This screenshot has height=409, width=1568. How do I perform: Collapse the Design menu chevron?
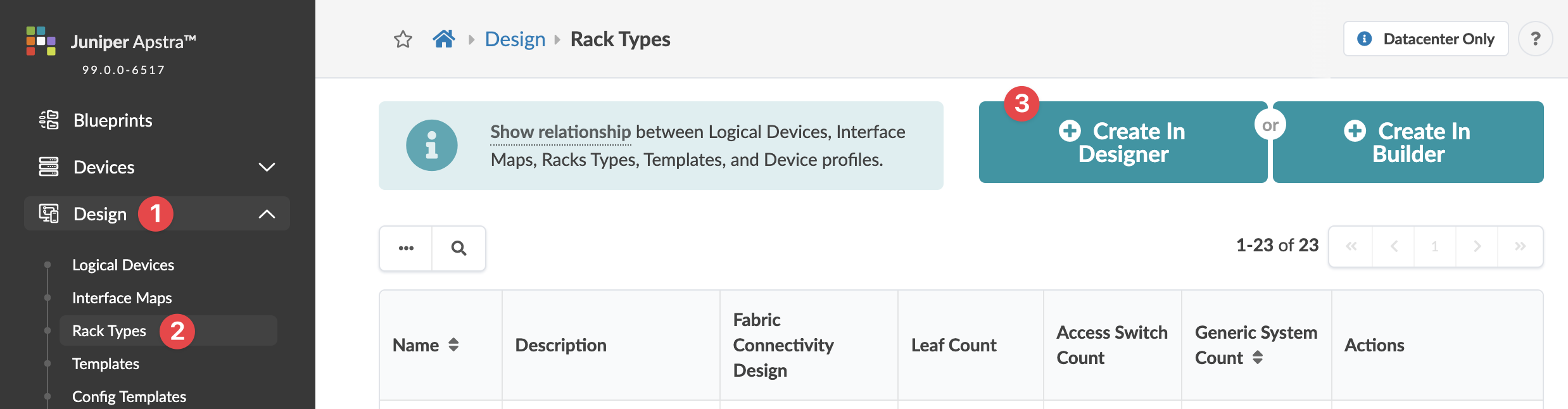point(267,214)
